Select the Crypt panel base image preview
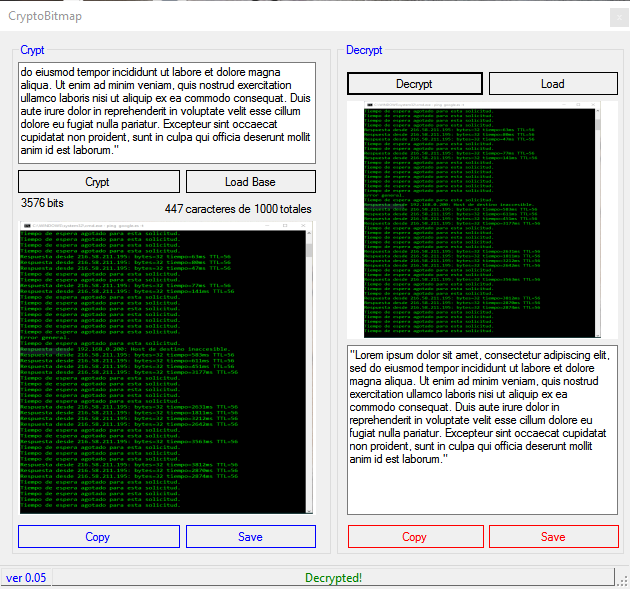The width and height of the screenshot is (630, 589). click(x=166, y=368)
